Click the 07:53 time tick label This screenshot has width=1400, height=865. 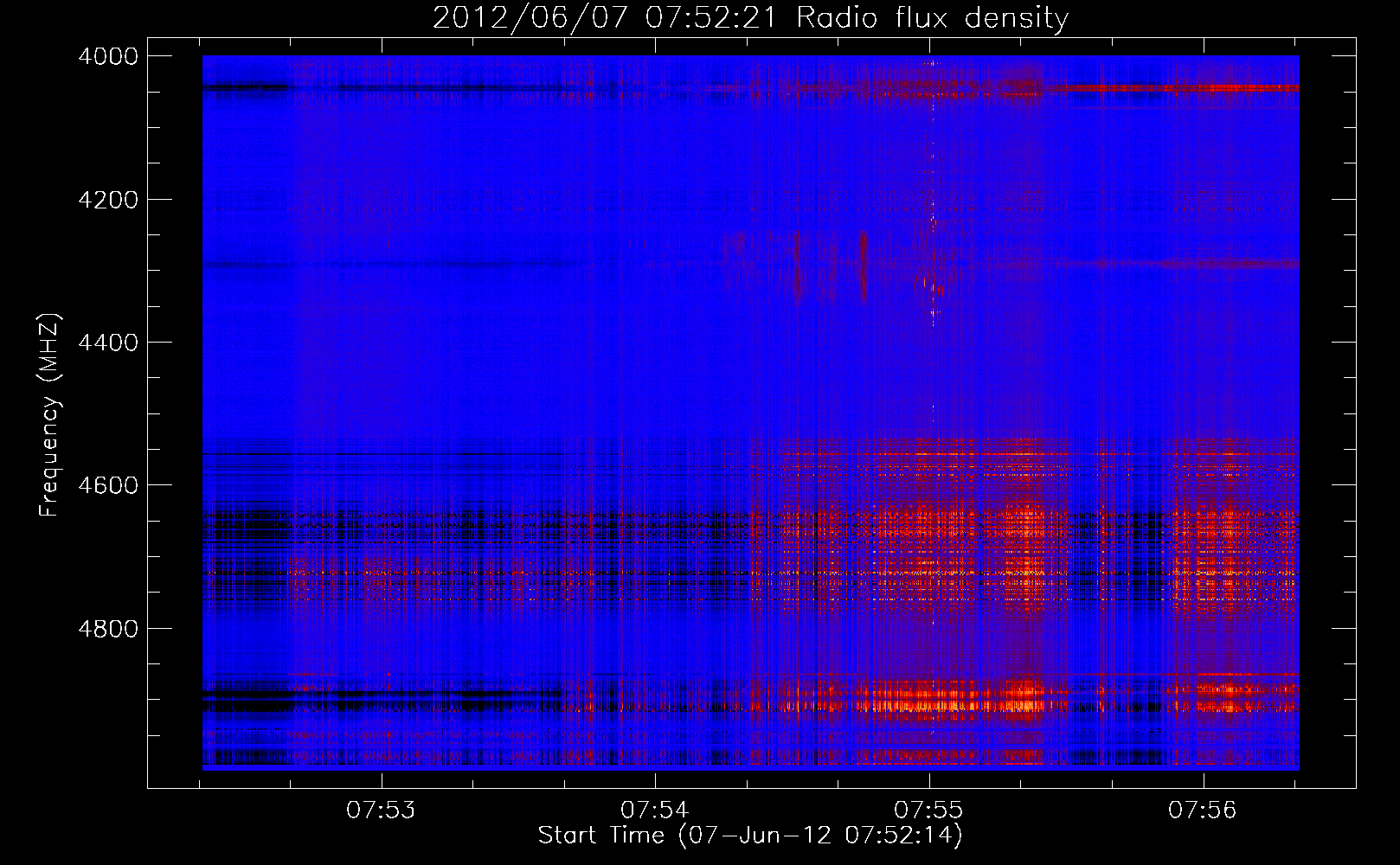click(381, 811)
